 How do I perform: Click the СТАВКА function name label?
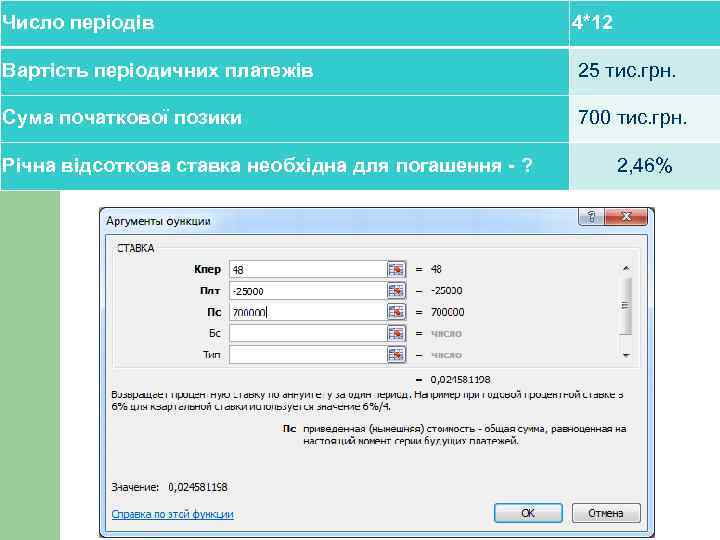pyautogui.click(x=136, y=248)
